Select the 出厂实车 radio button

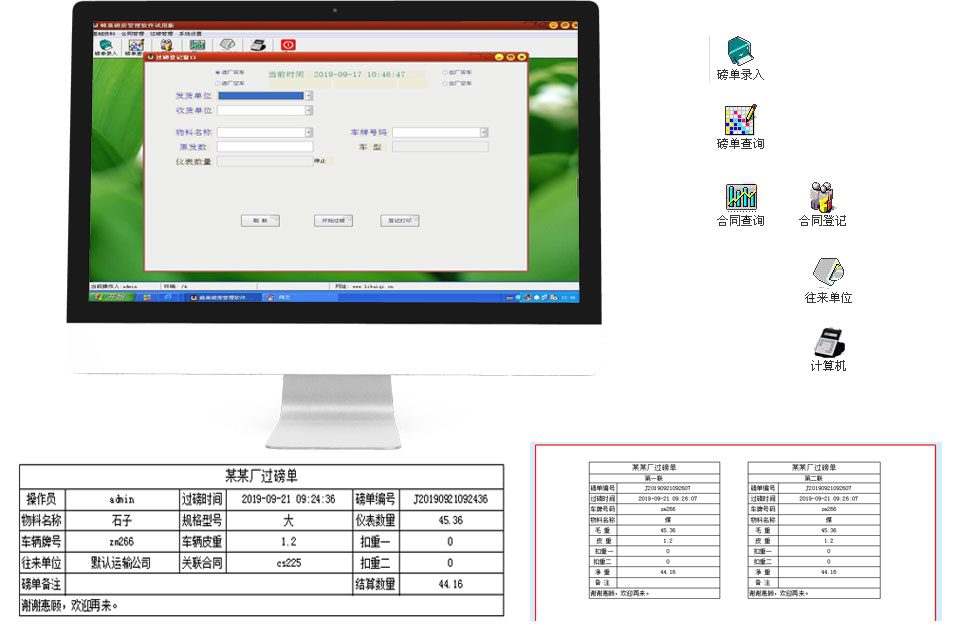pyautogui.click(x=445, y=73)
